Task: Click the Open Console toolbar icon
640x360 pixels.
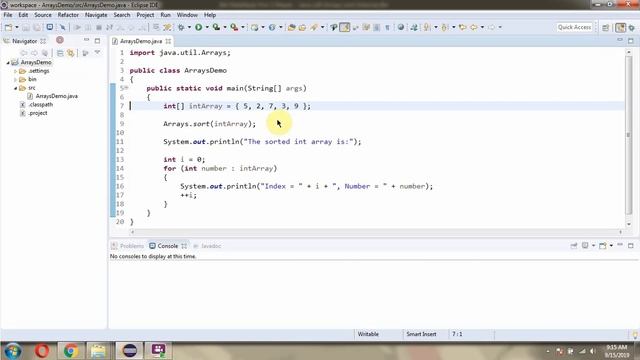Action: 49,27
